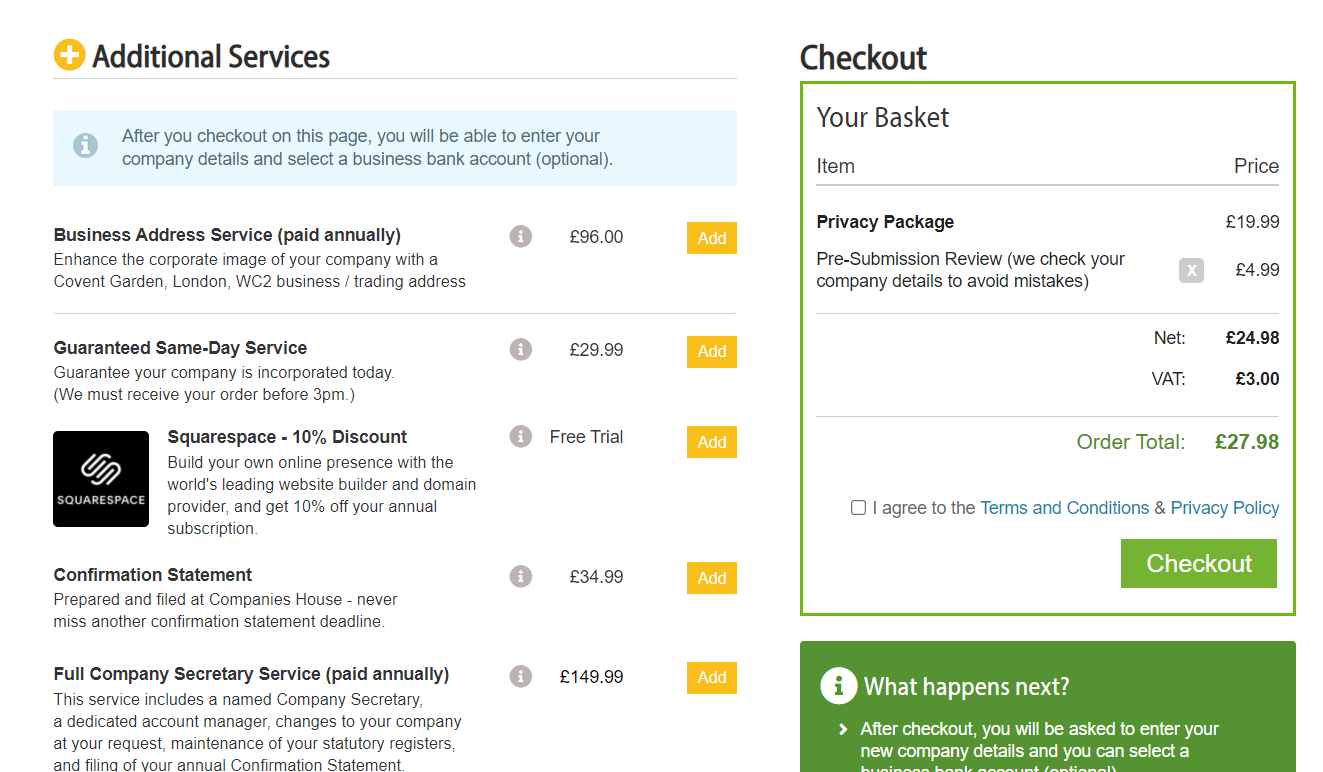
Task: Click info icon for Confirmation Statement
Action: [520, 576]
